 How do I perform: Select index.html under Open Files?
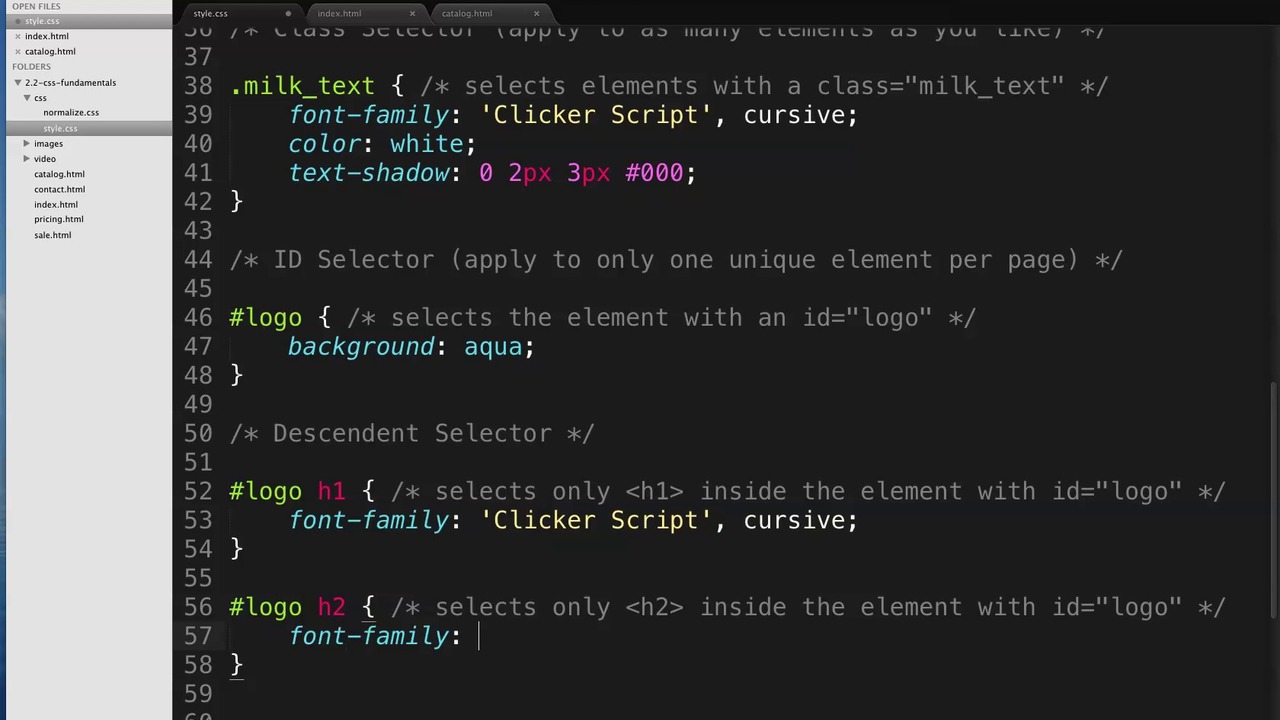click(x=47, y=36)
